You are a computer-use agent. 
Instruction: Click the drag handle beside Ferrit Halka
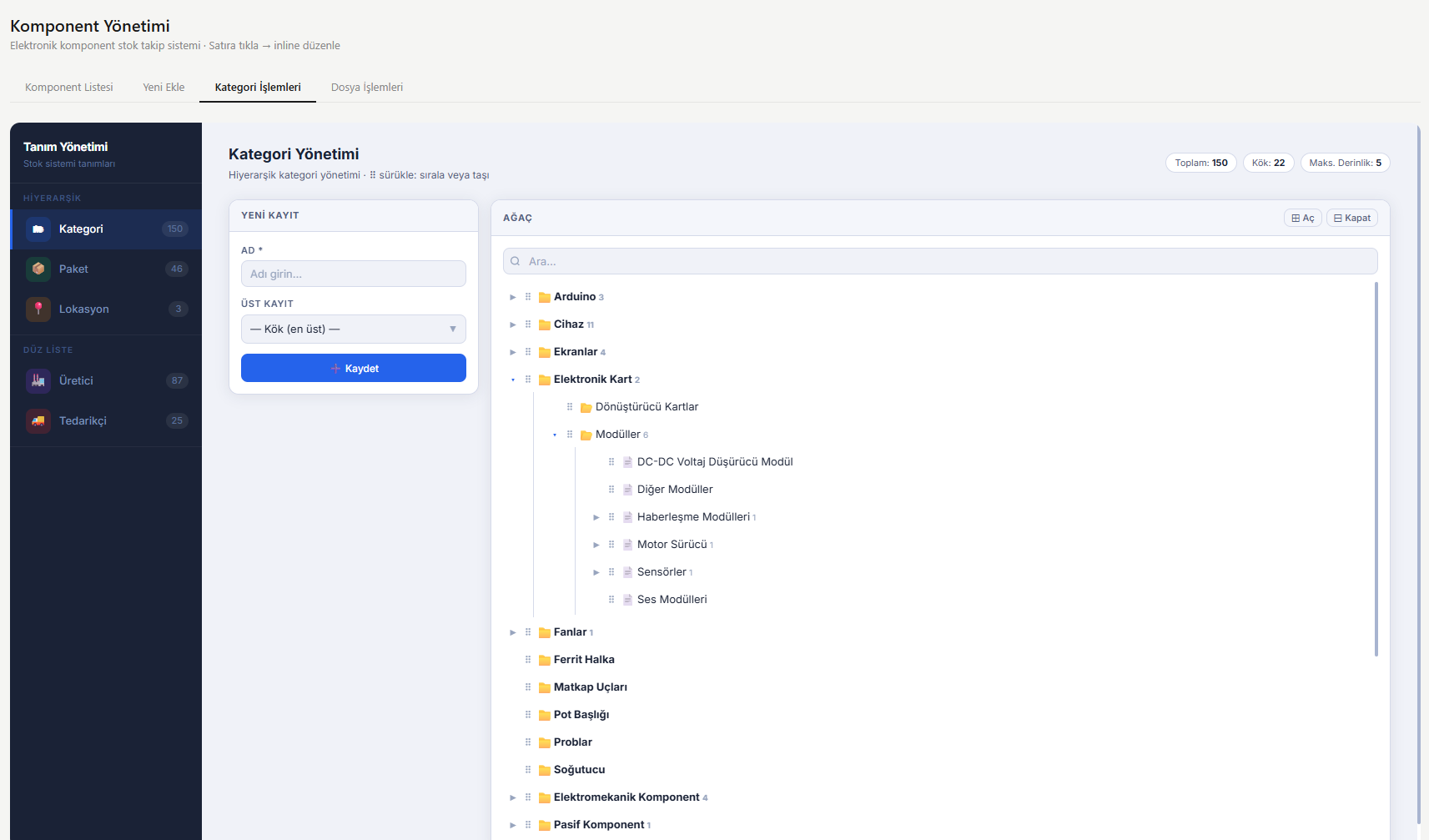[528, 660]
